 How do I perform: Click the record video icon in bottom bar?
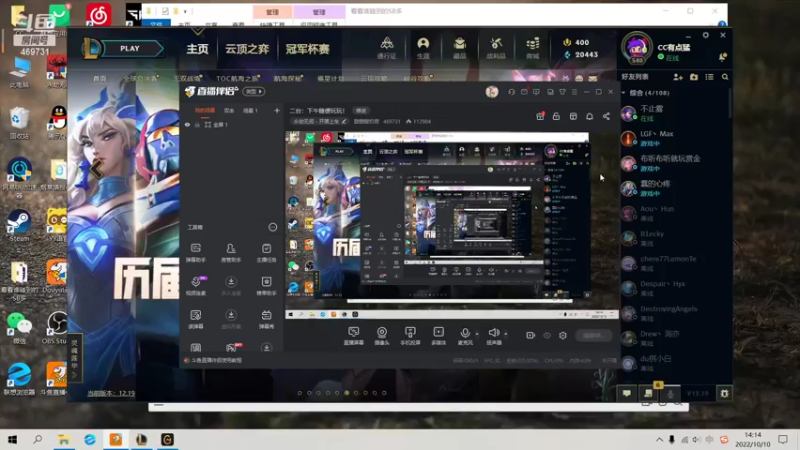click(x=531, y=335)
